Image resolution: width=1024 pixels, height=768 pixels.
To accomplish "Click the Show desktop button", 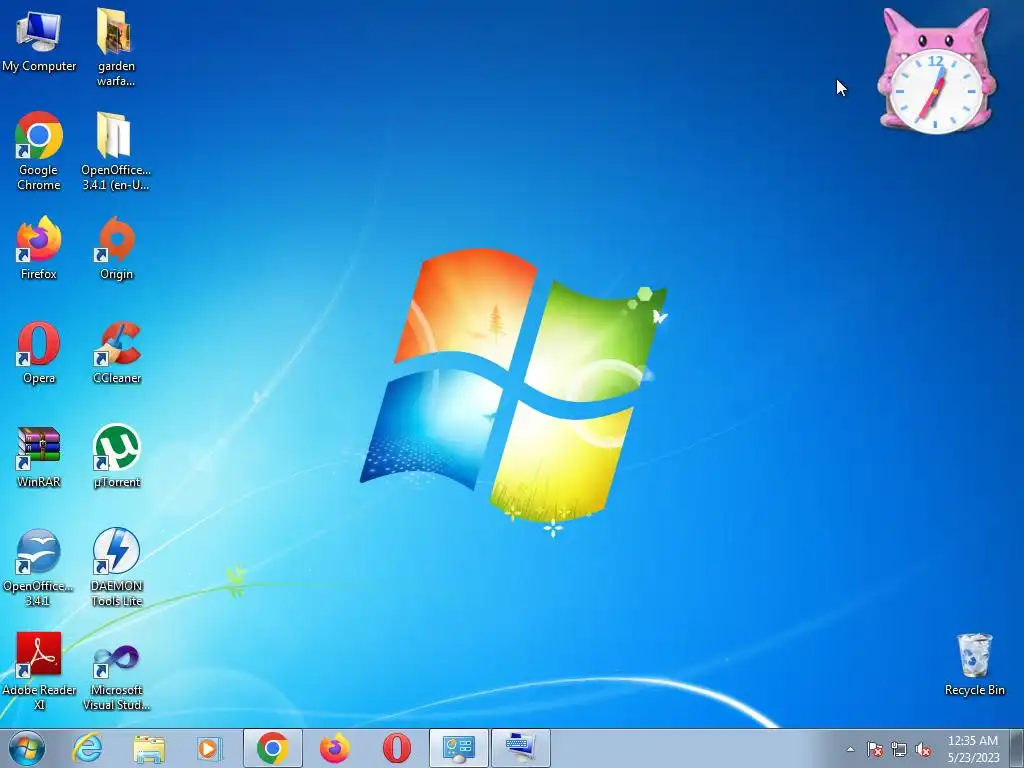I will [1017, 748].
